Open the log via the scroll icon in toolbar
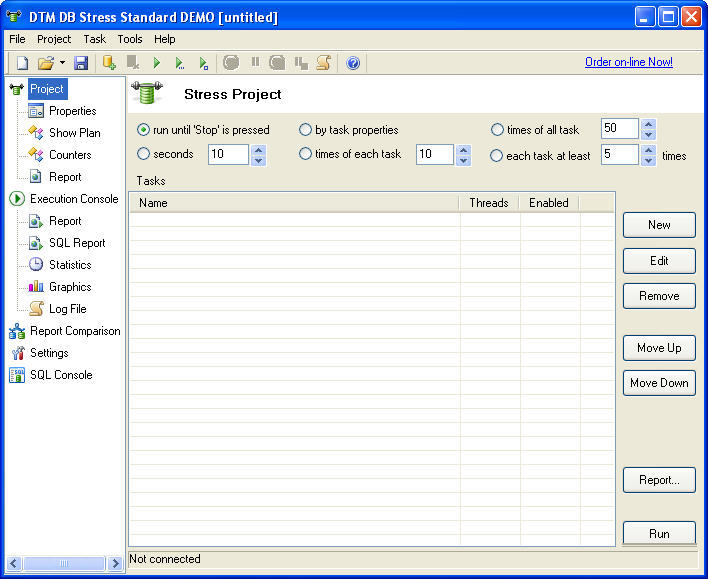The width and height of the screenshot is (708, 579). pos(323,62)
